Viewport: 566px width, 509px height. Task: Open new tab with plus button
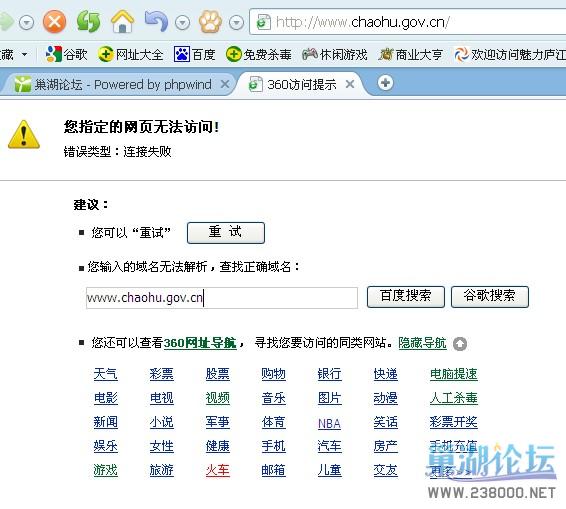385,83
